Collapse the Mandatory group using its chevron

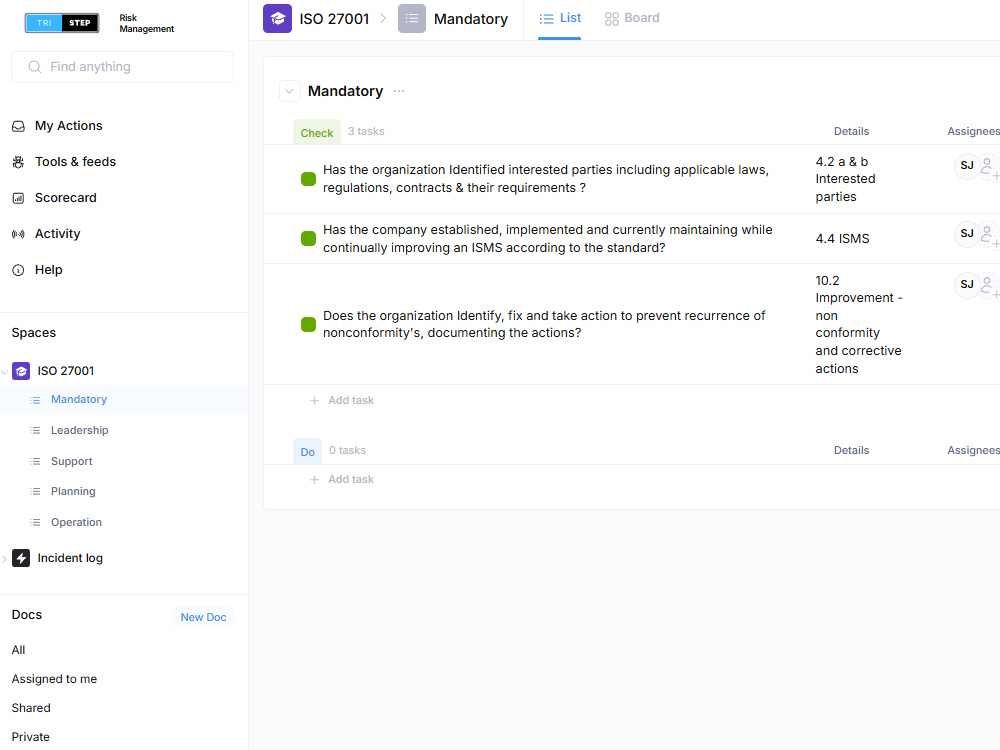pyautogui.click(x=289, y=91)
